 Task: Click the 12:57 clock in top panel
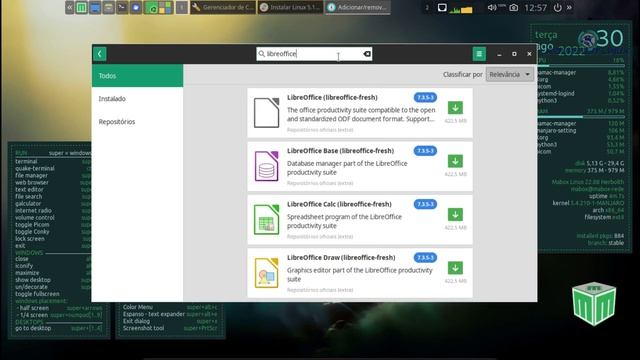536,8
